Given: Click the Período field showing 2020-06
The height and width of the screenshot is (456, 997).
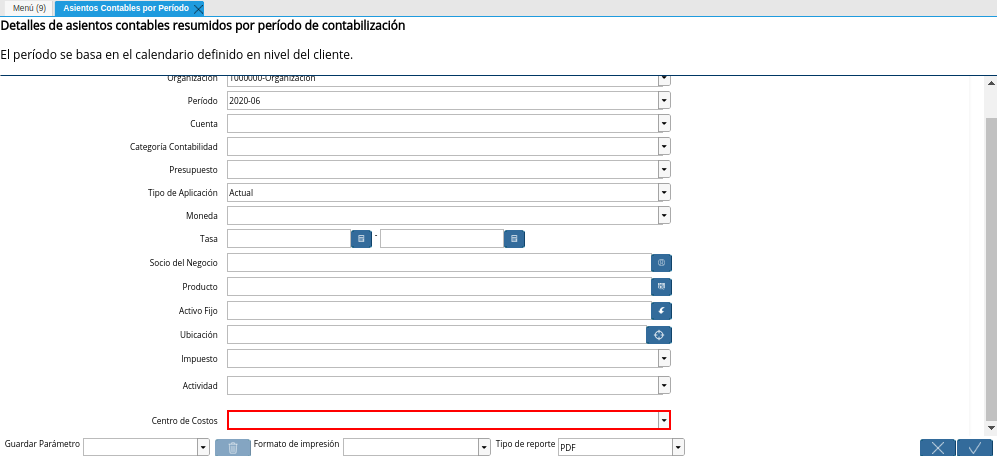Looking at the screenshot, I should tap(443, 100).
